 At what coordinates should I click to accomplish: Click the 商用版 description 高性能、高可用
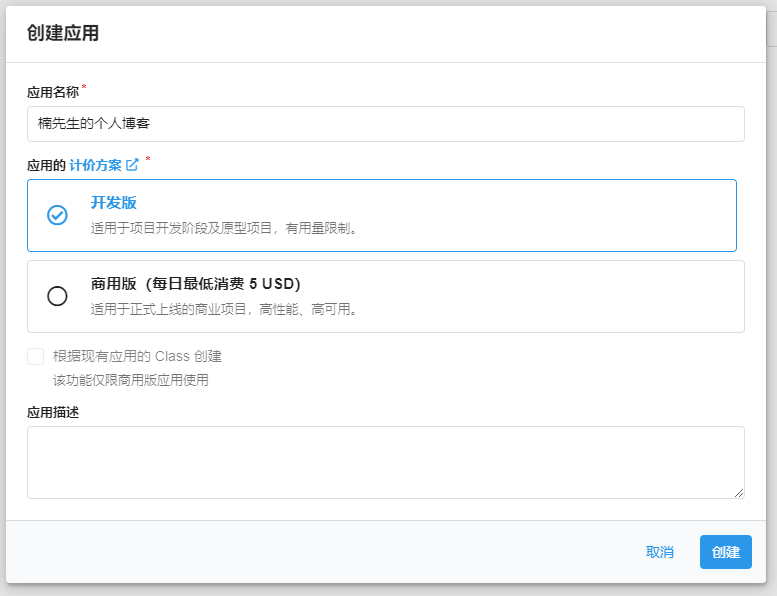click(x=224, y=309)
